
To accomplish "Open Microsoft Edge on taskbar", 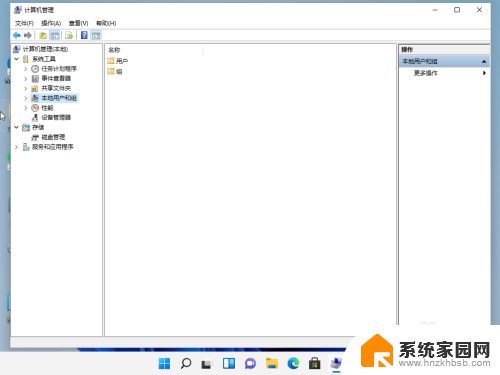I will tap(293, 363).
